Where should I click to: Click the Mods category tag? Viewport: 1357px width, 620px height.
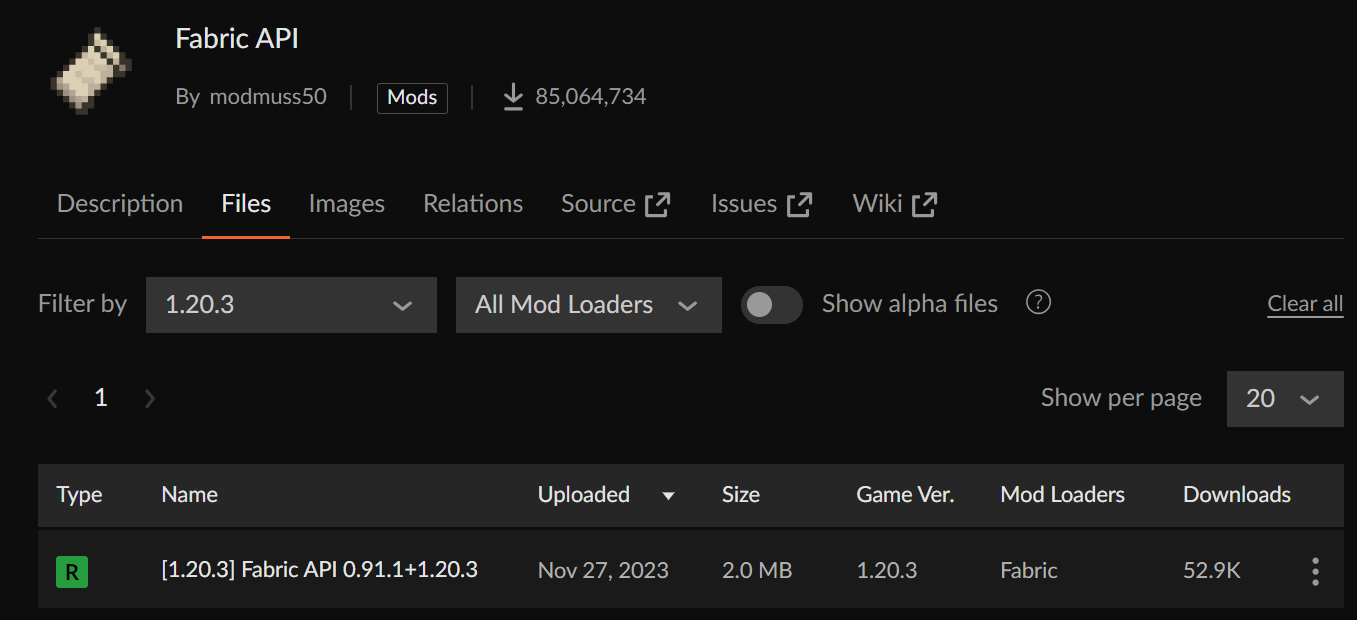pos(412,98)
